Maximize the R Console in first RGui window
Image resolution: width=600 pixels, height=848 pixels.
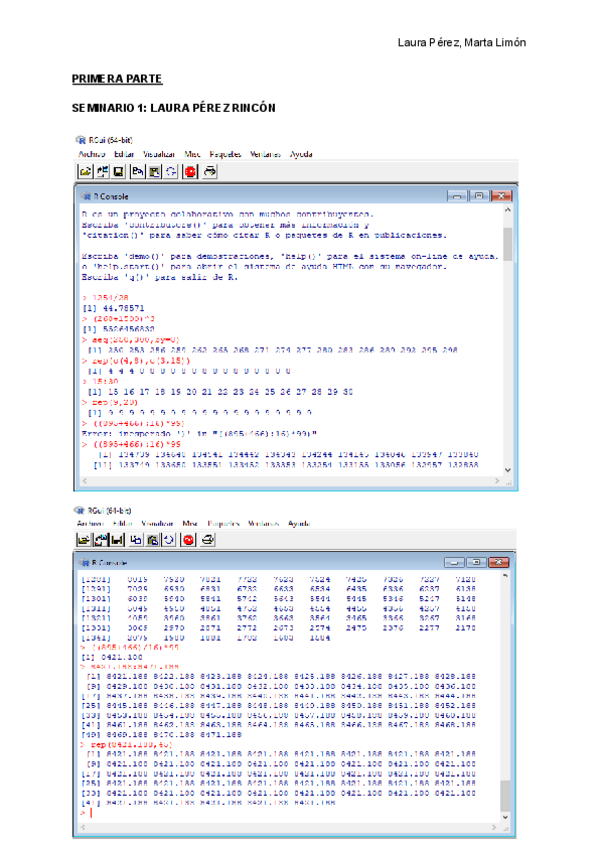click(479, 196)
